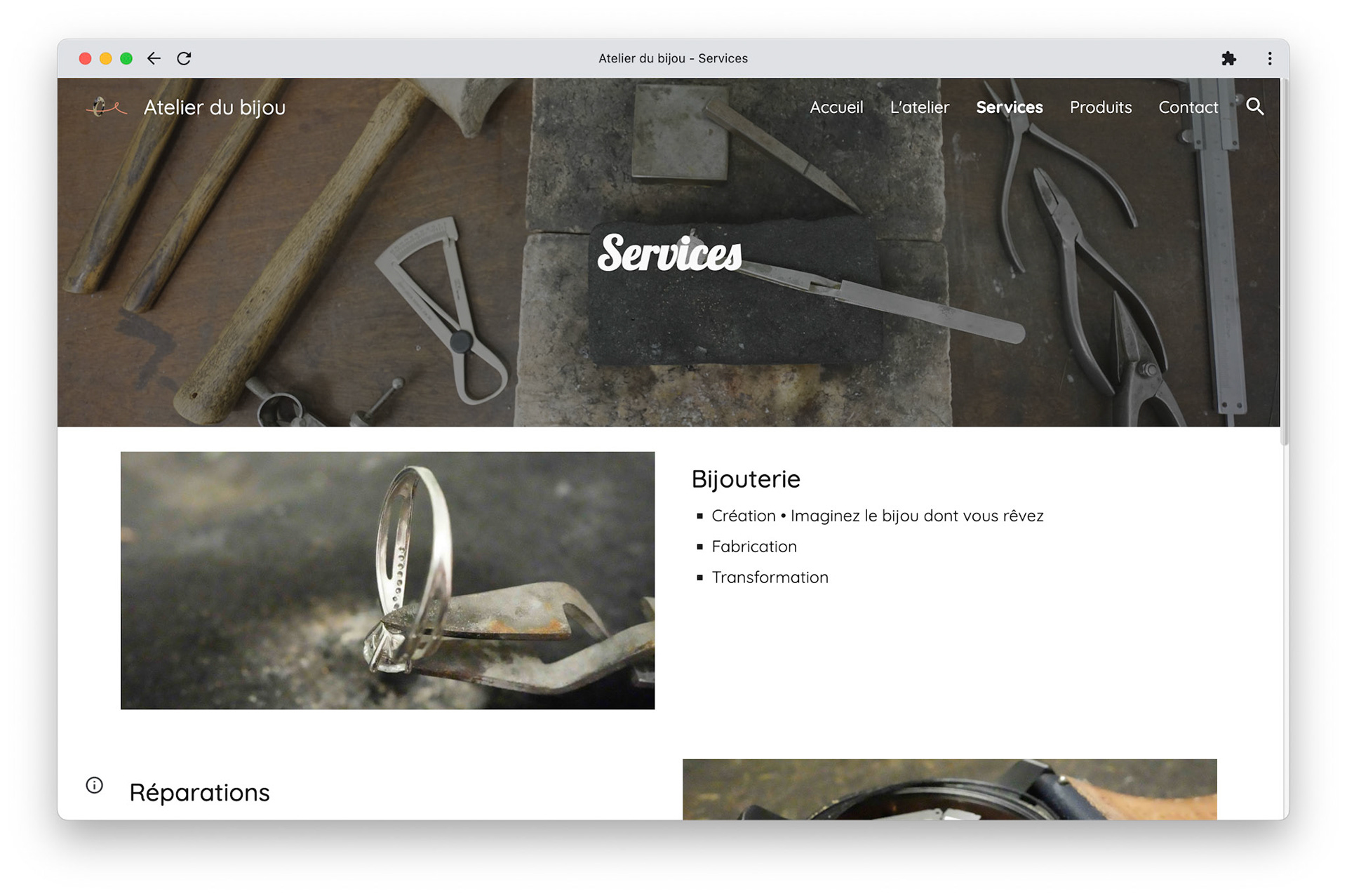
Task: Click the watch image below
Action: 949,789
